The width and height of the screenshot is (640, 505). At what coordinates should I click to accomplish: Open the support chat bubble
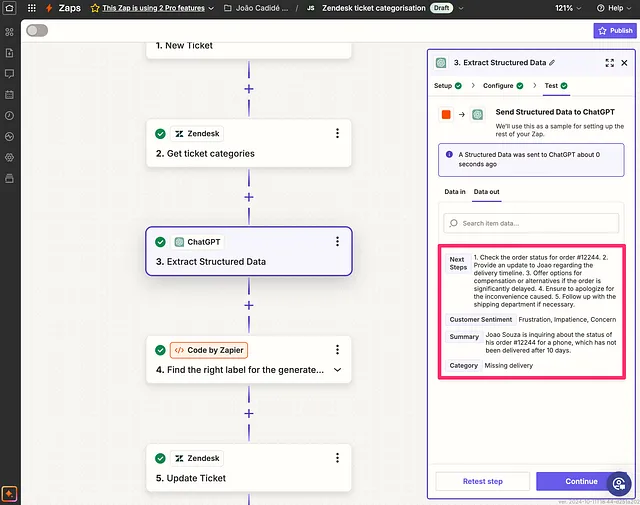point(619,484)
